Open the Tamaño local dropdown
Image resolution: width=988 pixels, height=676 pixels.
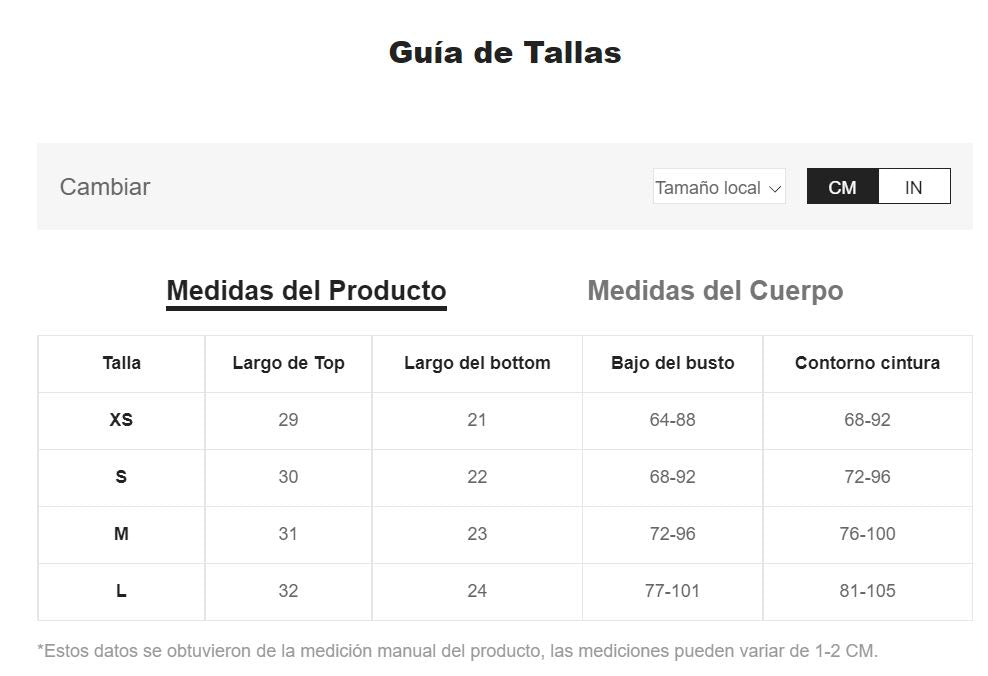point(719,186)
